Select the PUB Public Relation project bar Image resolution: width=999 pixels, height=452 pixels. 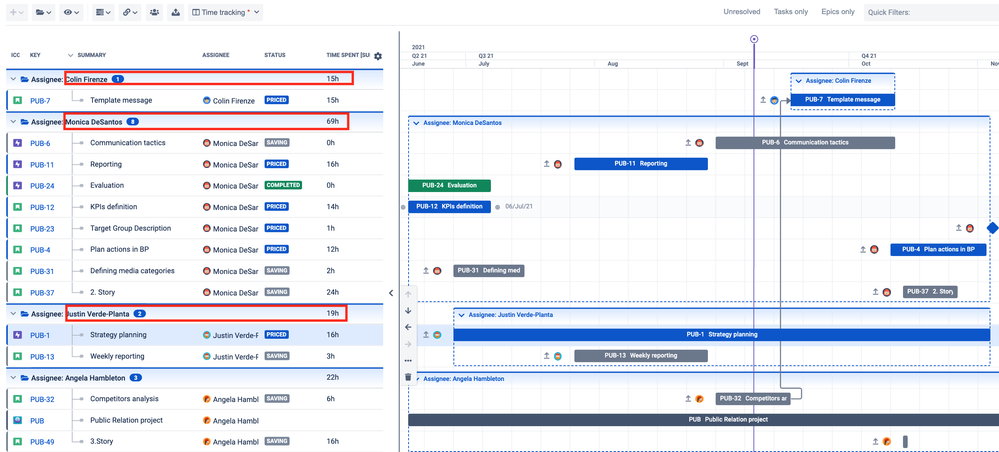click(703, 419)
